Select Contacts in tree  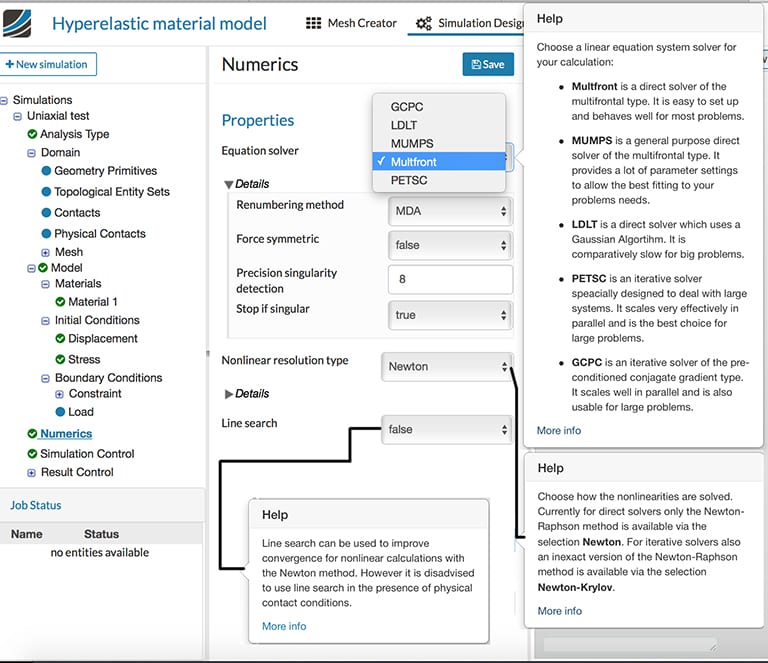click(x=77, y=213)
